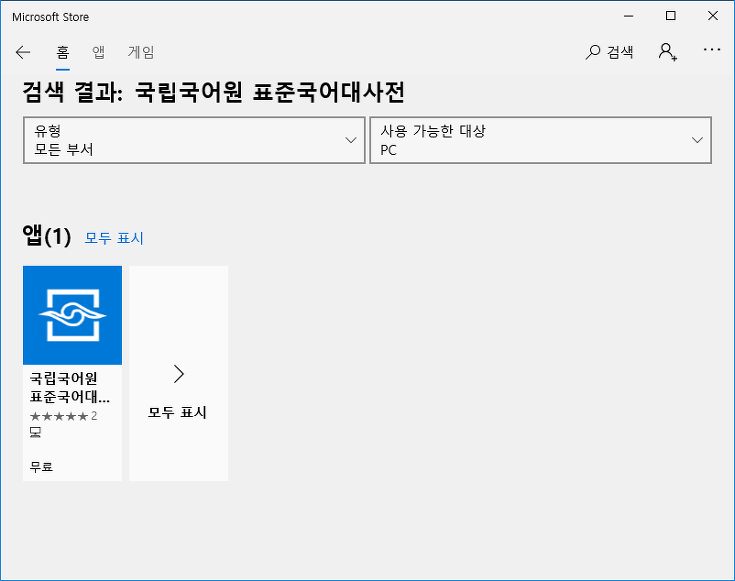The width and height of the screenshot is (735, 581).
Task: Click the 모두 표시 tile label
Action: pos(177,413)
